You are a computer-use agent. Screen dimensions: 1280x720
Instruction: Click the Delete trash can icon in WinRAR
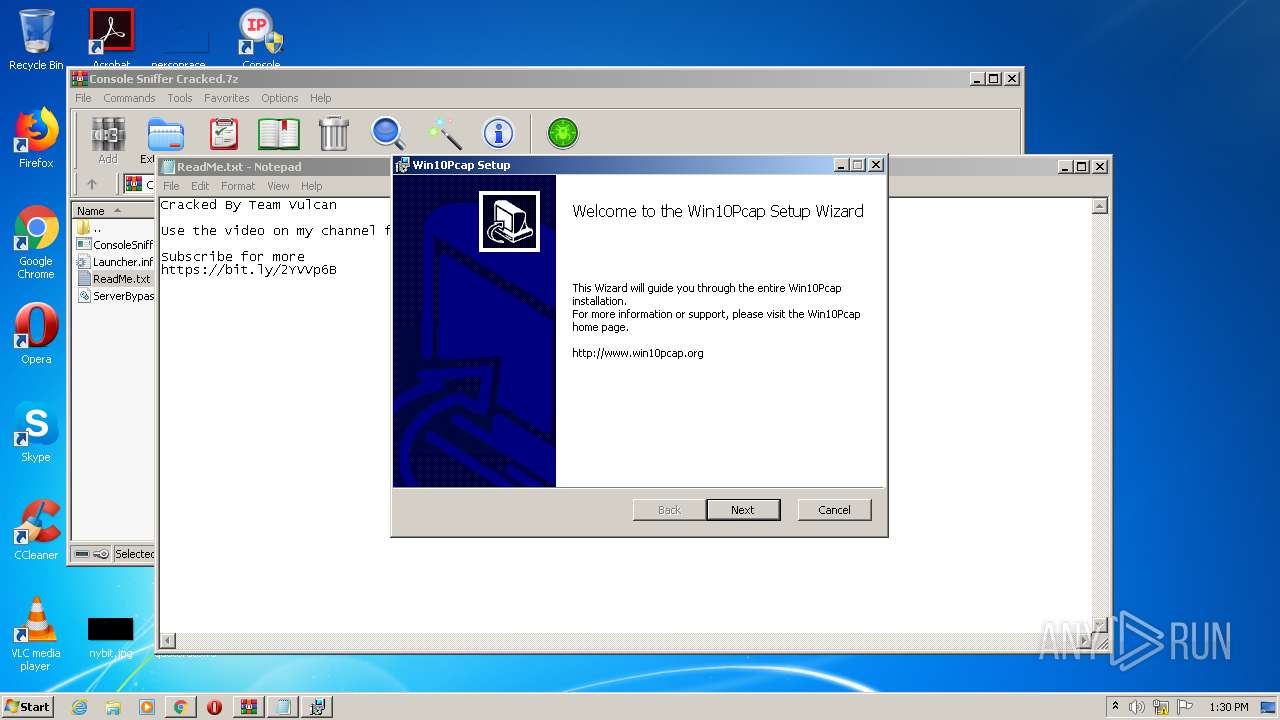point(333,134)
